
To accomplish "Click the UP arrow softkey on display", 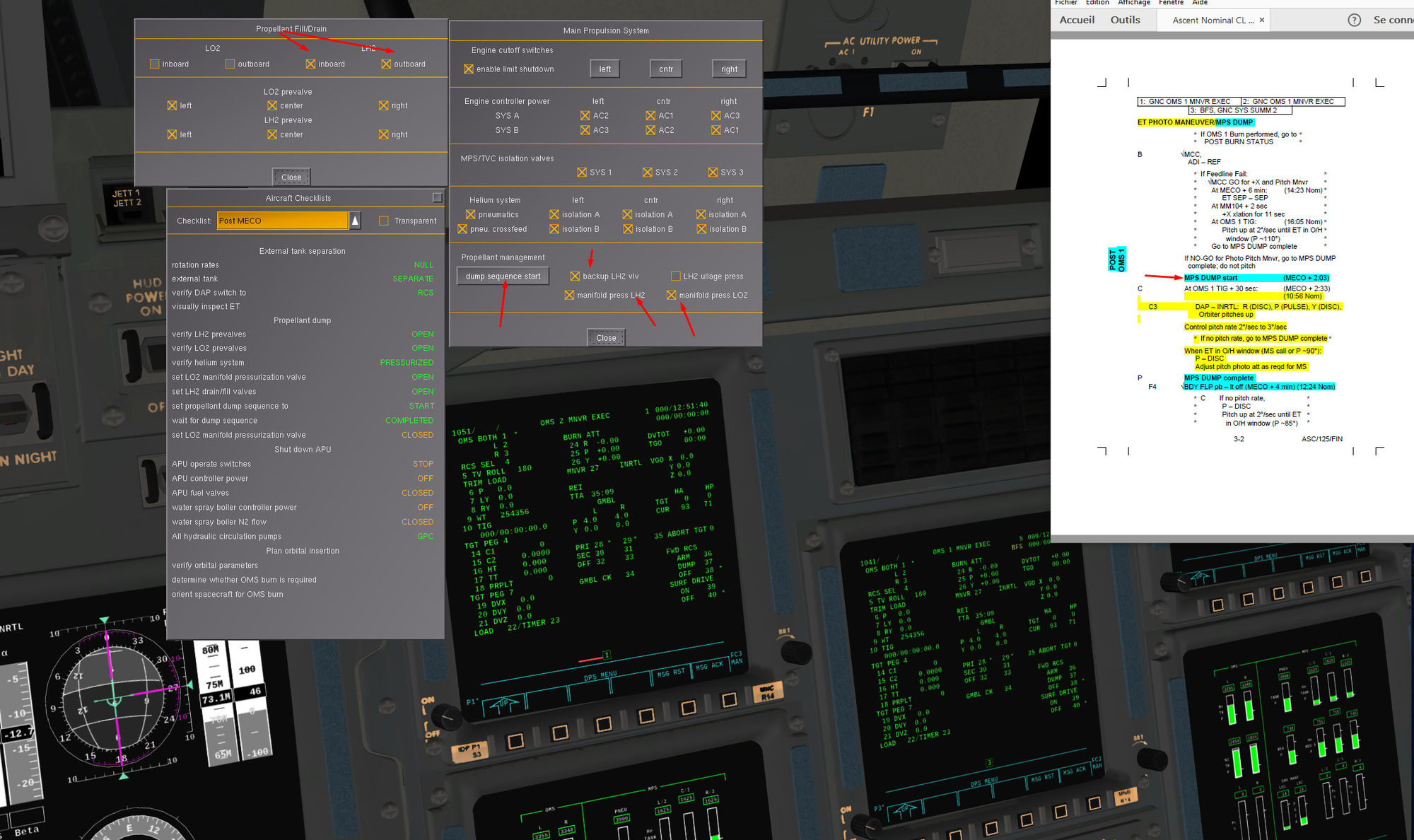I will [503, 704].
